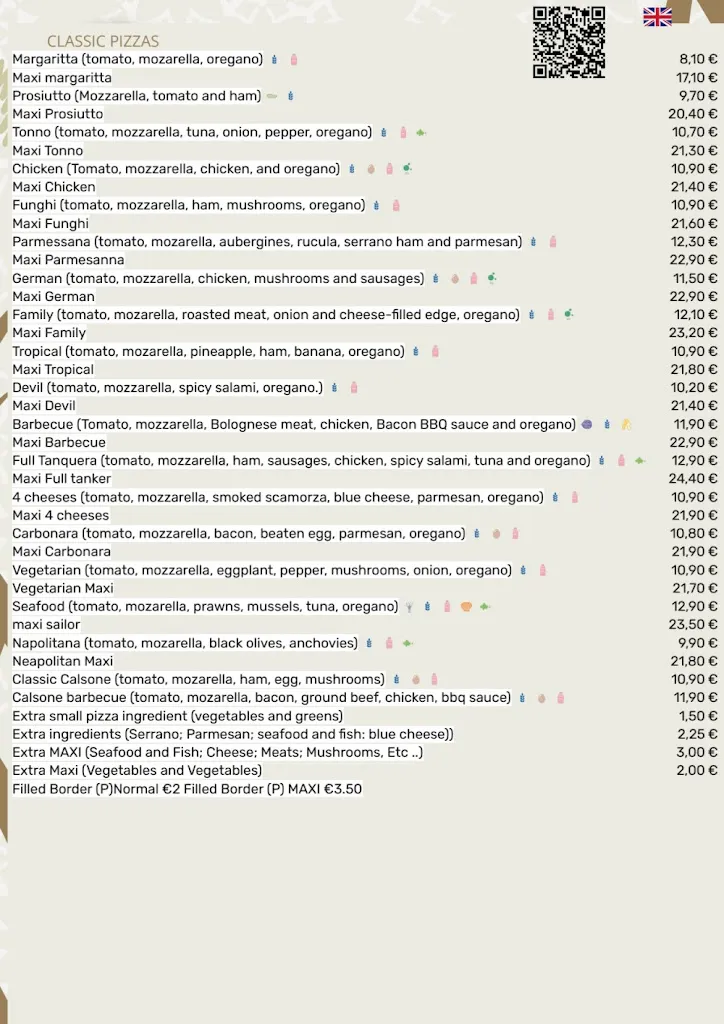Select the UK flag language icon
The width and height of the screenshot is (724, 1024).
click(657, 16)
